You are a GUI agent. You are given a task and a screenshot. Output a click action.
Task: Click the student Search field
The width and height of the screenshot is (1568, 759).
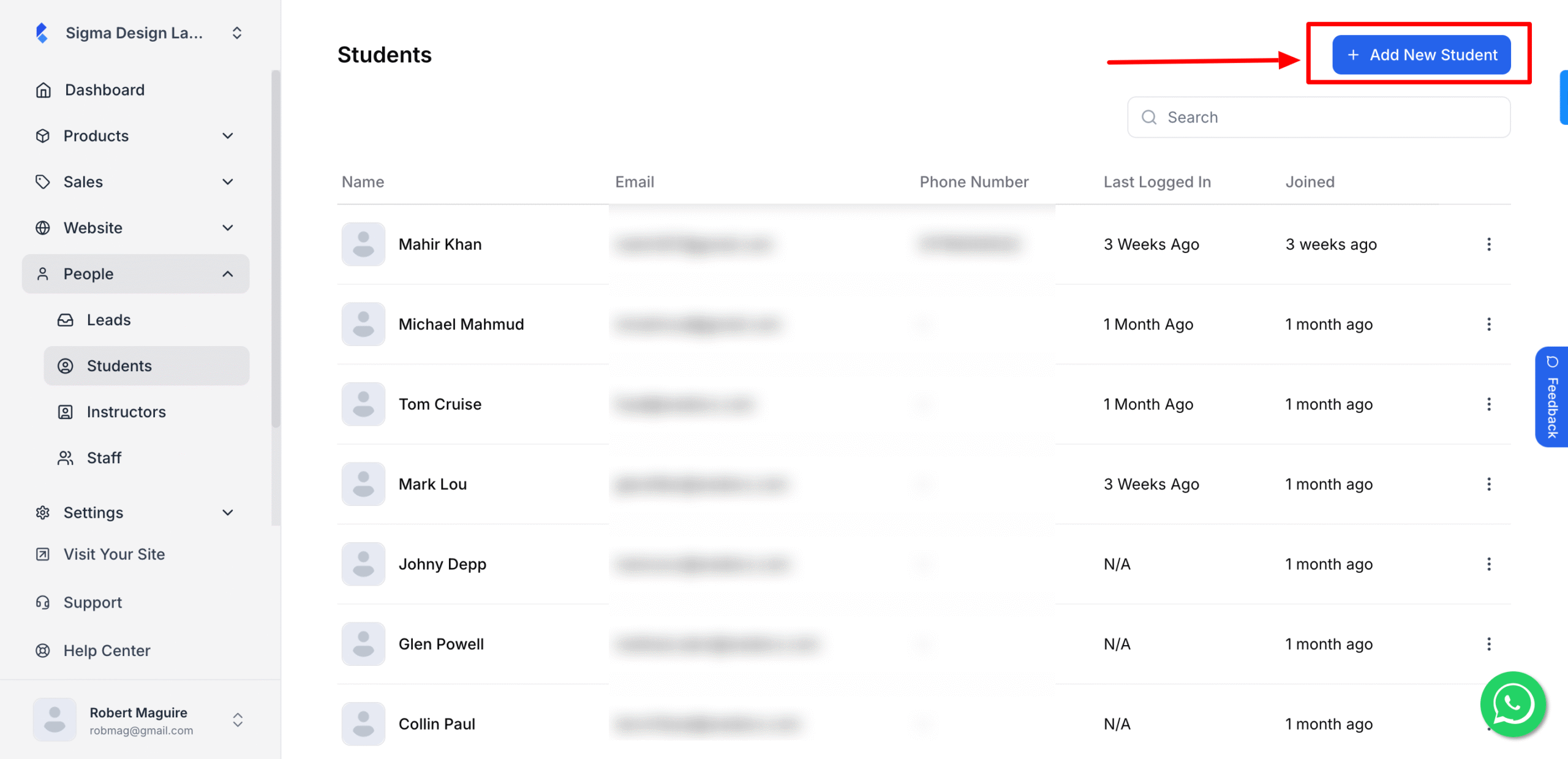click(1319, 117)
